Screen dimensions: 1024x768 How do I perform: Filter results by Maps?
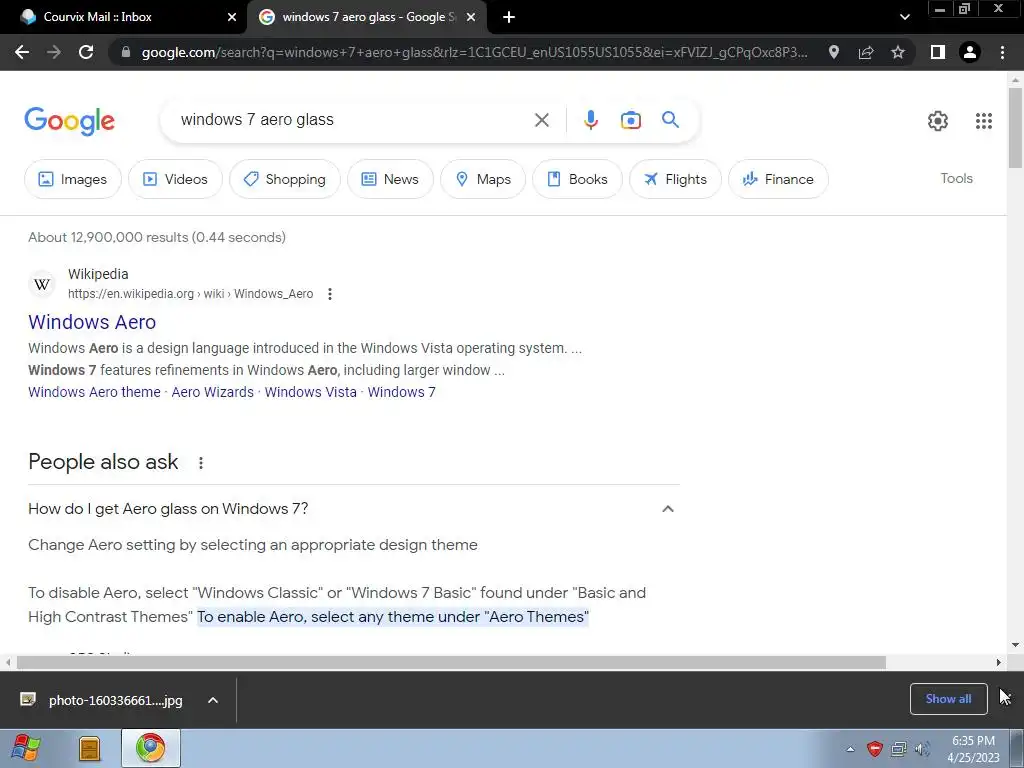483,179
